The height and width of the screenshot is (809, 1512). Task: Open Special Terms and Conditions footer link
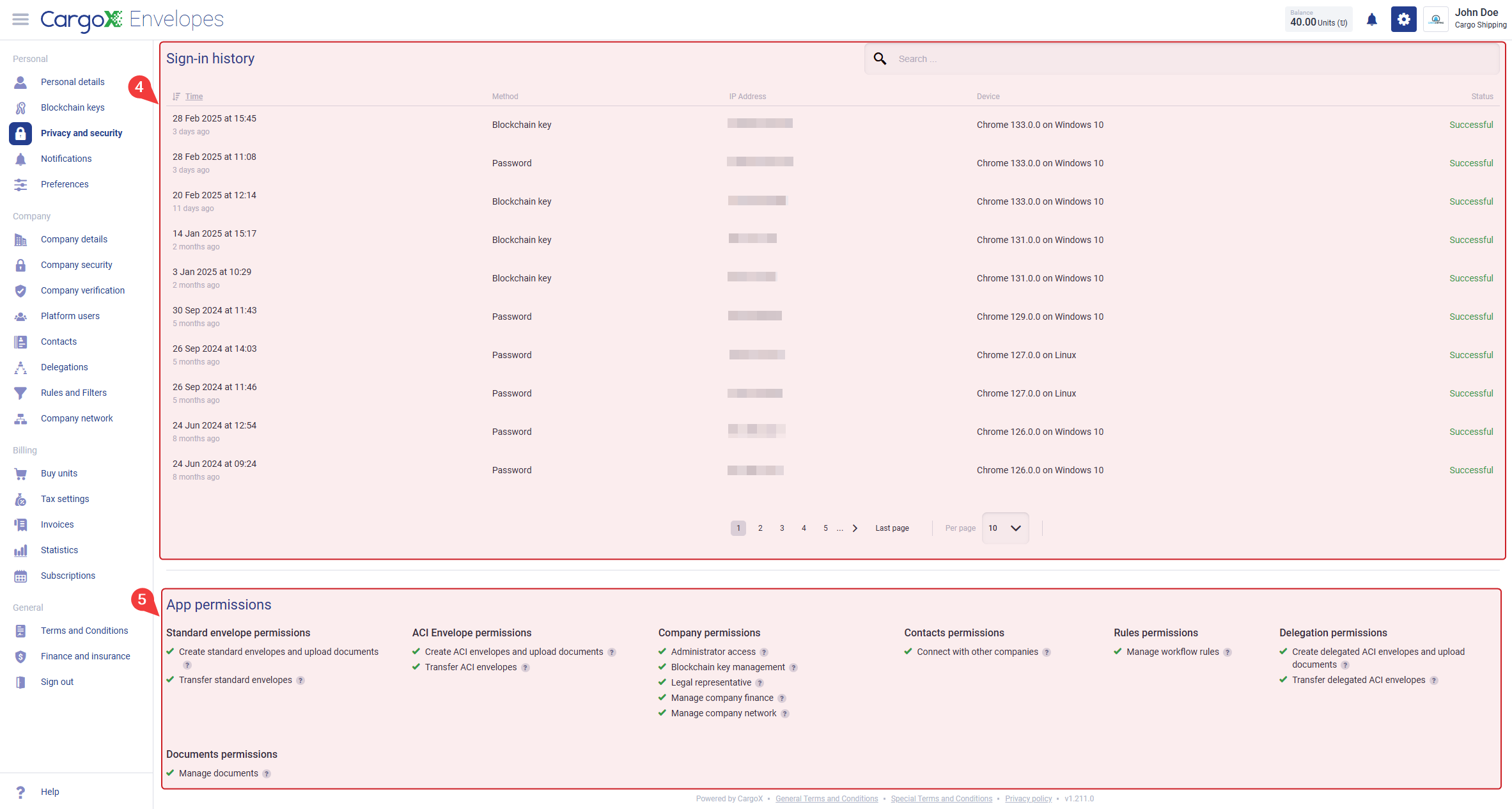point(942,799)
